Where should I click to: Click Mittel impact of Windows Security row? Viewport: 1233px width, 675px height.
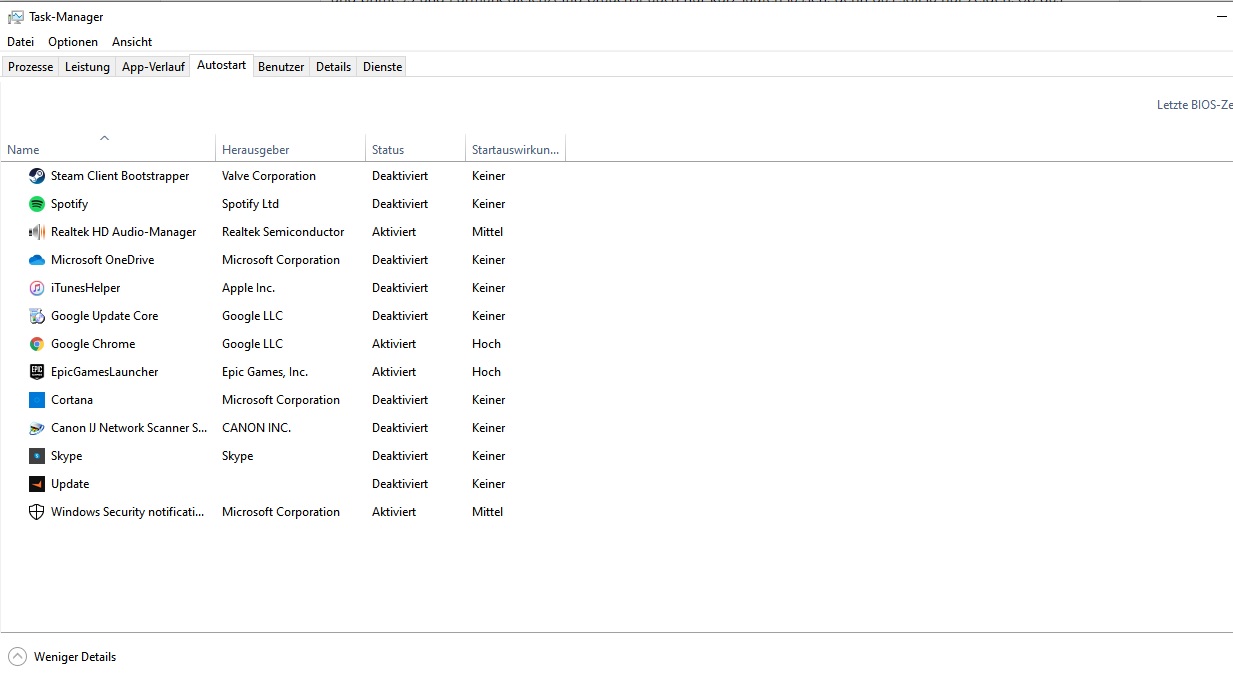click(x=487, y=512)
